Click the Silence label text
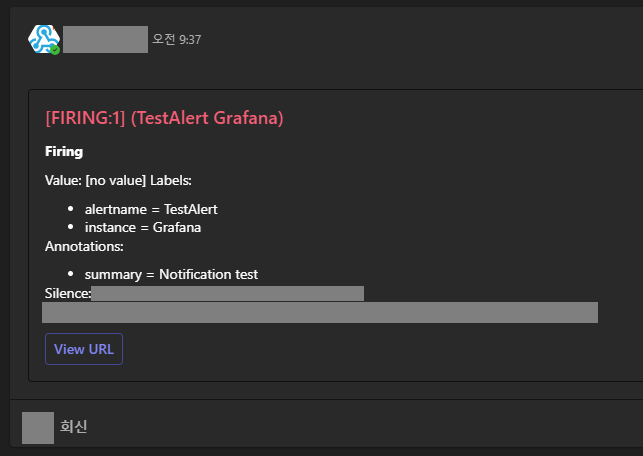The image size is (643, 456). pos(68,293)
